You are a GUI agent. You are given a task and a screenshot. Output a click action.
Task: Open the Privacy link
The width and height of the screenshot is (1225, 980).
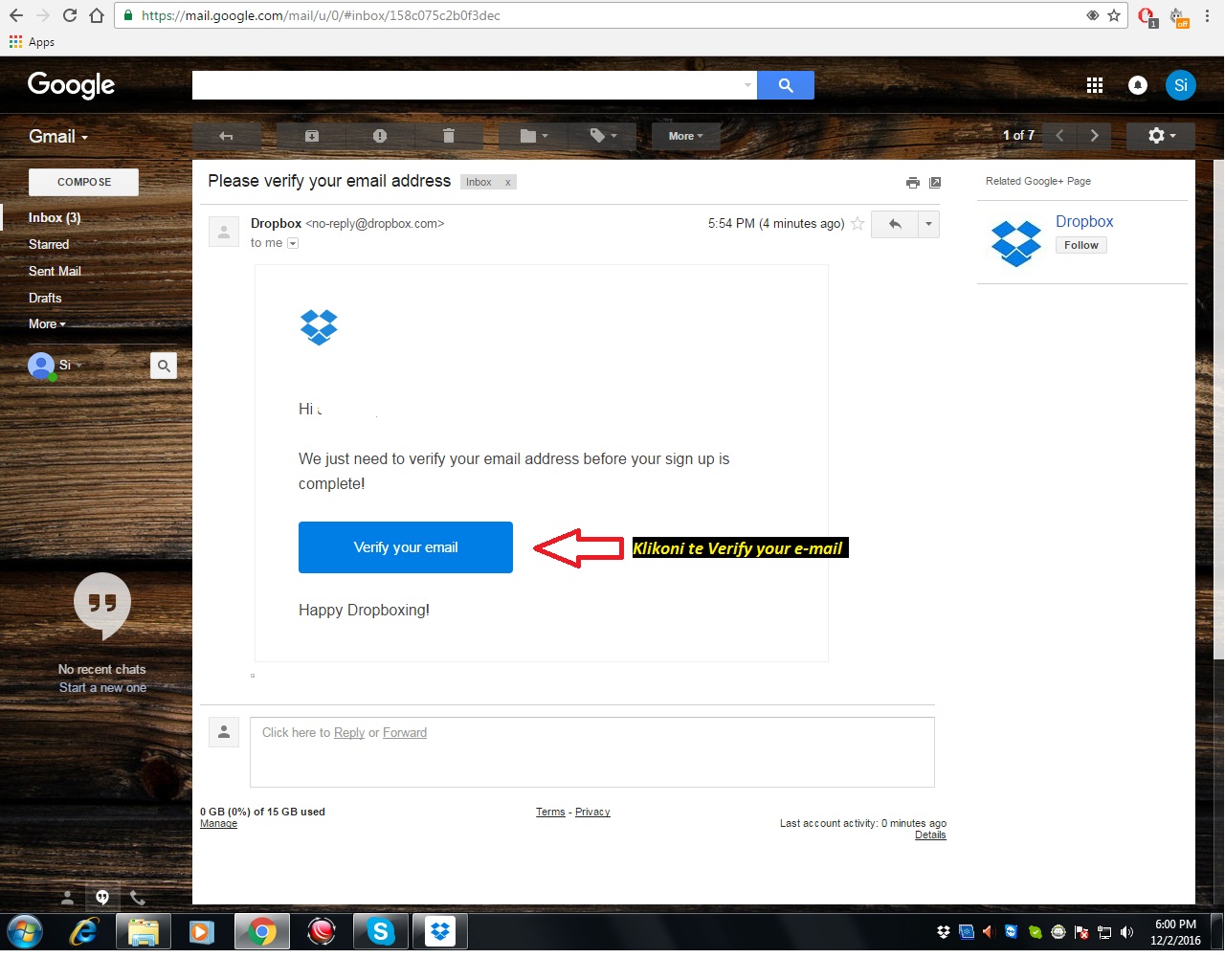click(592, 812)
